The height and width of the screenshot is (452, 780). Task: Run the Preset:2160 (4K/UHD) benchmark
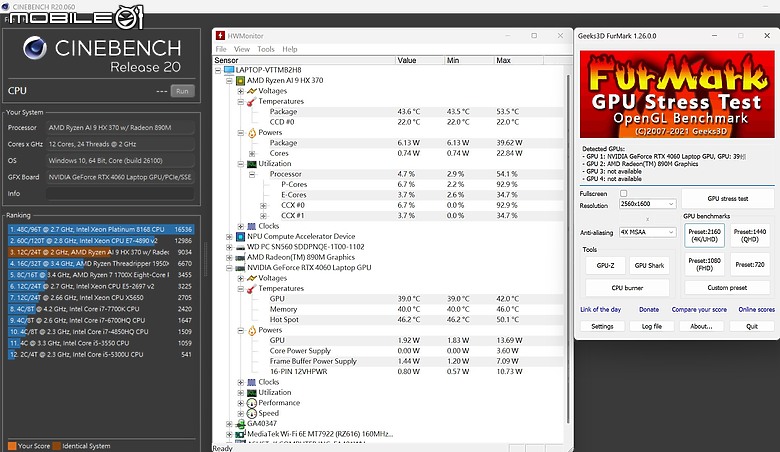704,235
